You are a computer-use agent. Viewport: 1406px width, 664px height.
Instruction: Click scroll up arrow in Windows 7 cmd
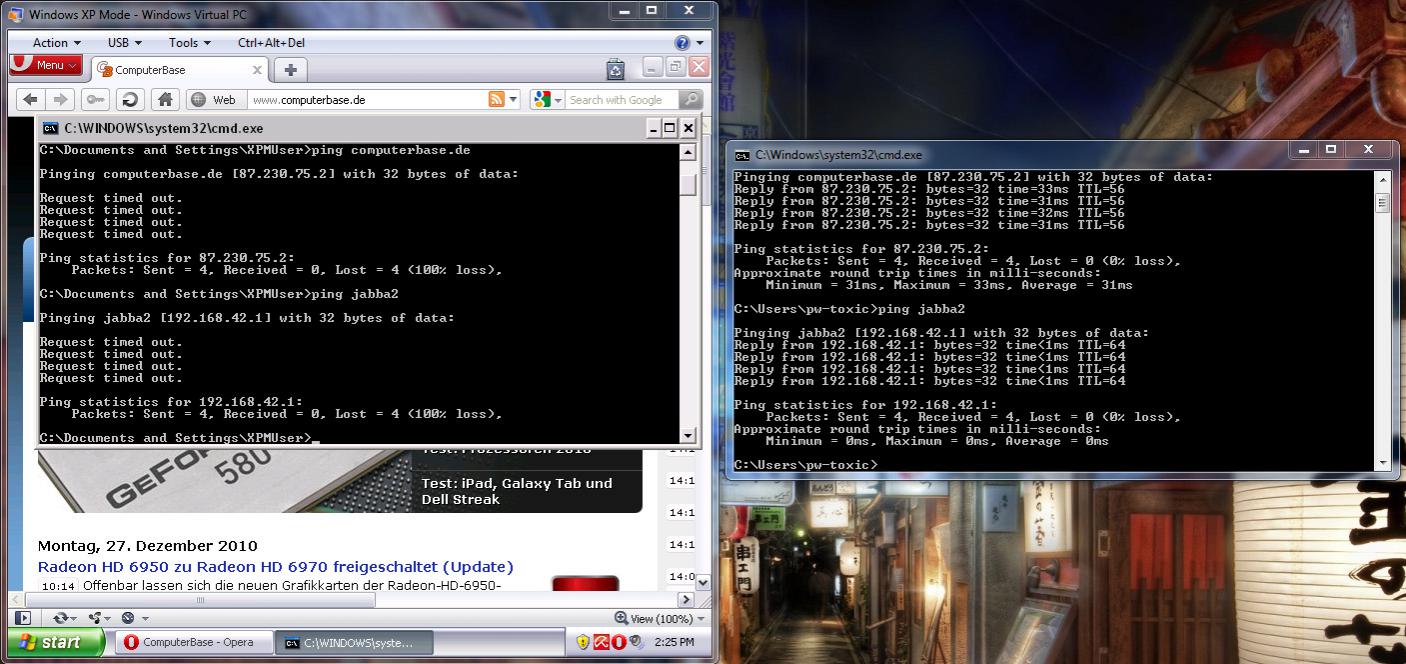pos(1383,178)
